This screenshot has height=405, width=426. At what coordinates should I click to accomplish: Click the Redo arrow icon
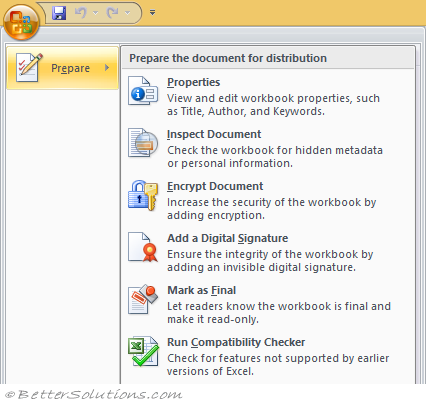click(x=112, y=13)
